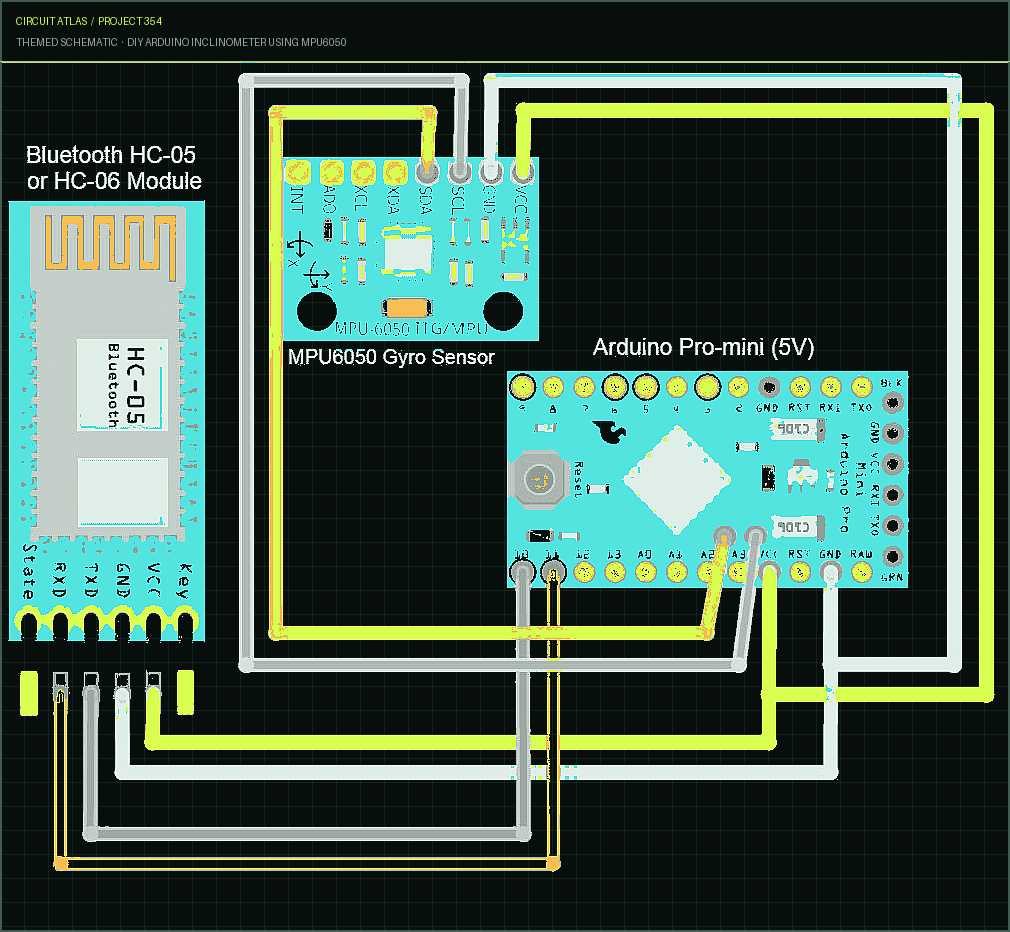Click the HC-05 Bluetooth label sticker
Viewport: 1010px width, 932px height.
pyautogui.click(x=122, y=385)
